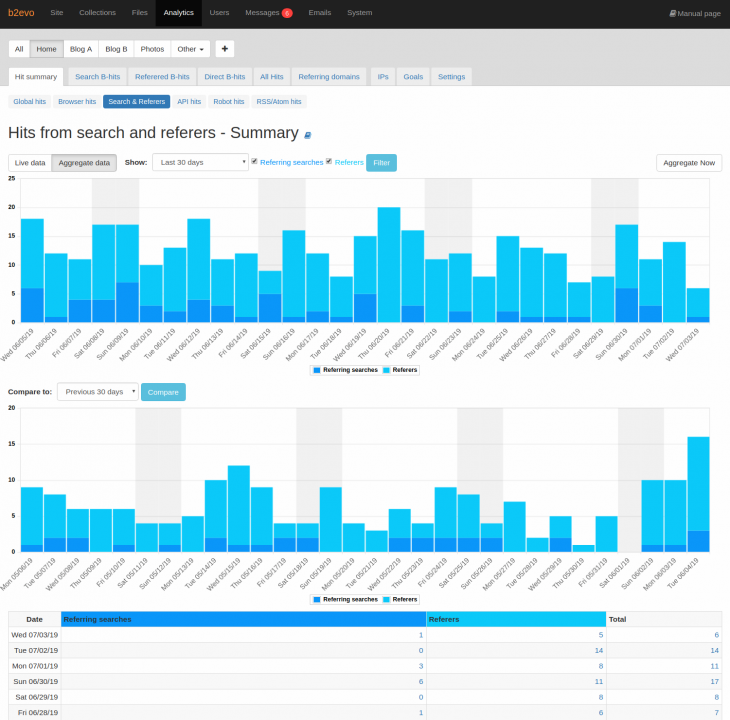The height and width of the screenshot is (720, 730).
Task: Select the Blog B collection tab
Action: click(x=116, y=49)
